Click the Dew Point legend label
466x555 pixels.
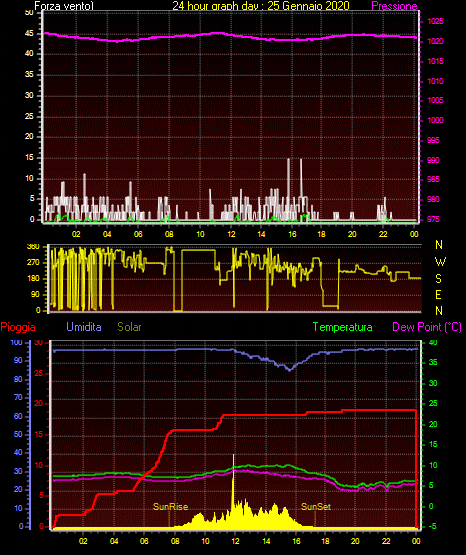[x=427, y=327]
